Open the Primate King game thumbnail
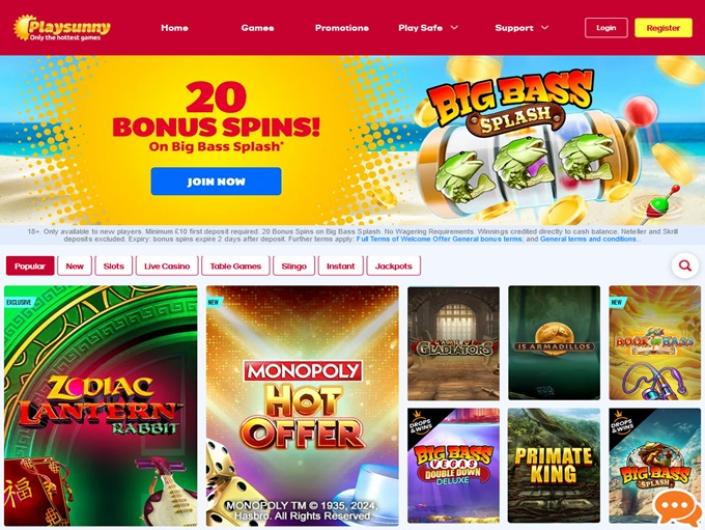705x530 pixels. [554, 465]
